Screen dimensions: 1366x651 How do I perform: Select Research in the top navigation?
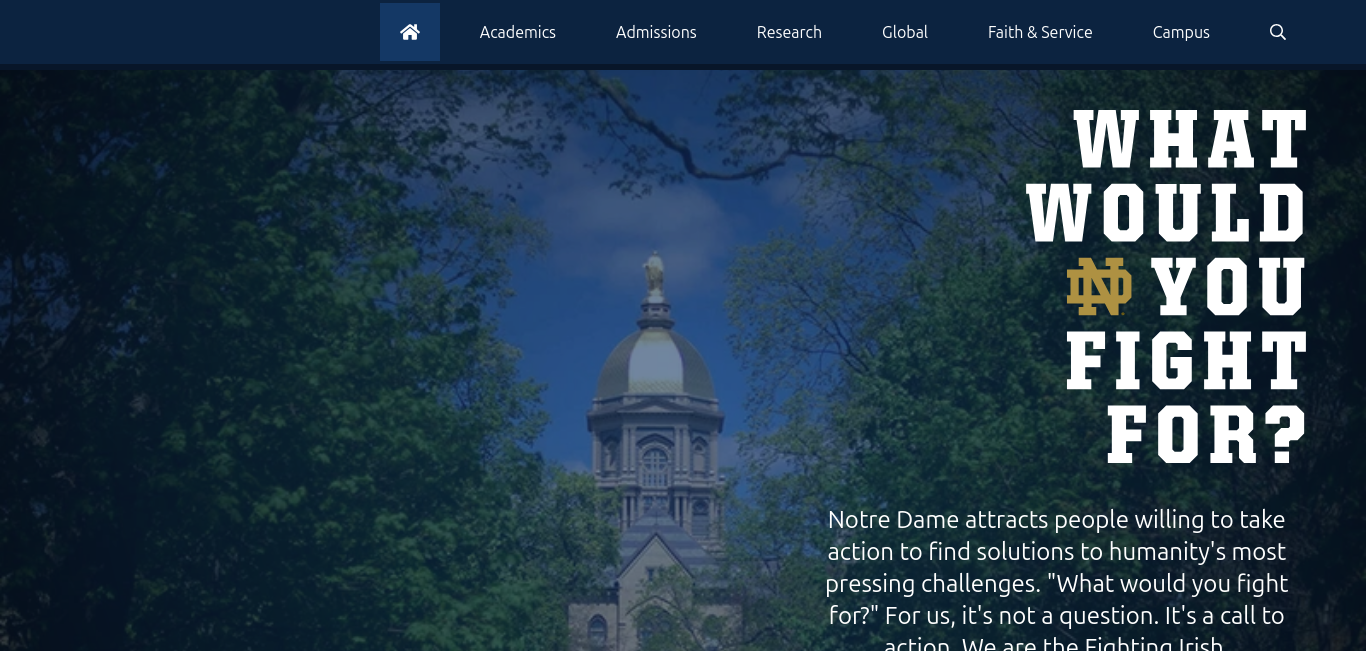(x=789, y=32)
